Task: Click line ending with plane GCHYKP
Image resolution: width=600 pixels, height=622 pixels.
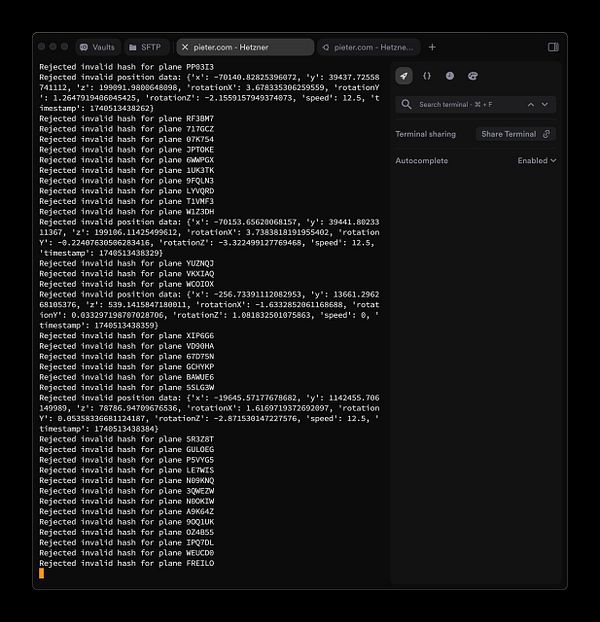Action: [127, 367]
